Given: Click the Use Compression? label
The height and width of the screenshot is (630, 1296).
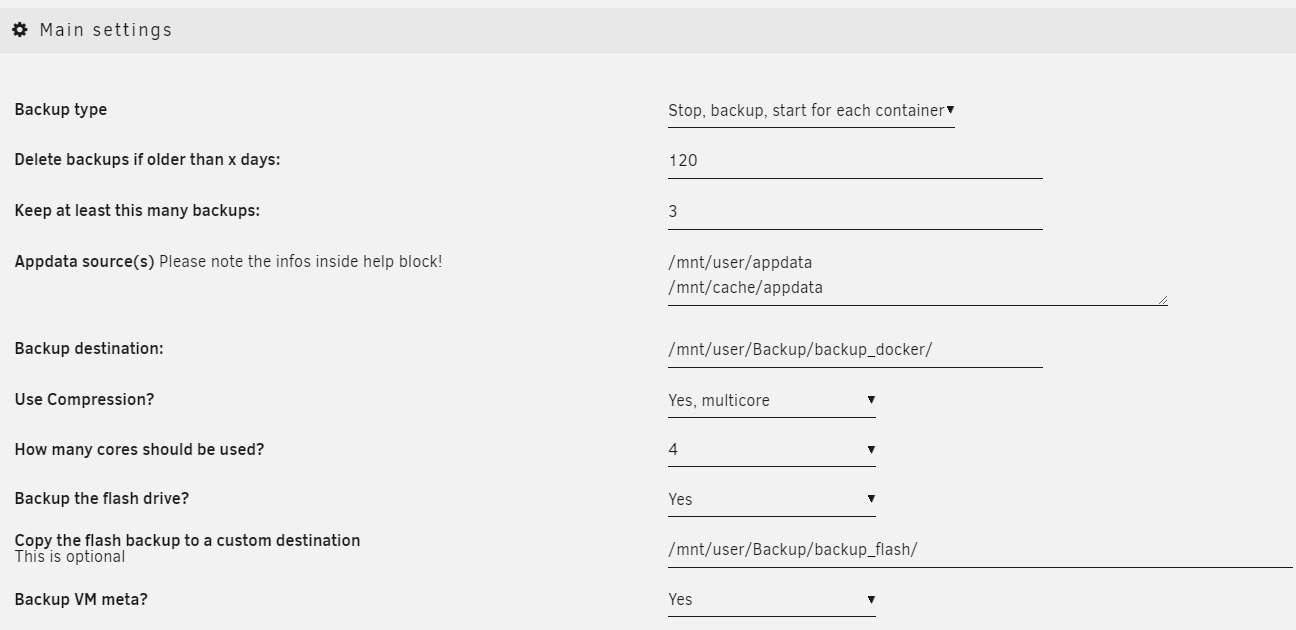Looking at the screenshot, I should pyautogui.click(x=84, y=400).
